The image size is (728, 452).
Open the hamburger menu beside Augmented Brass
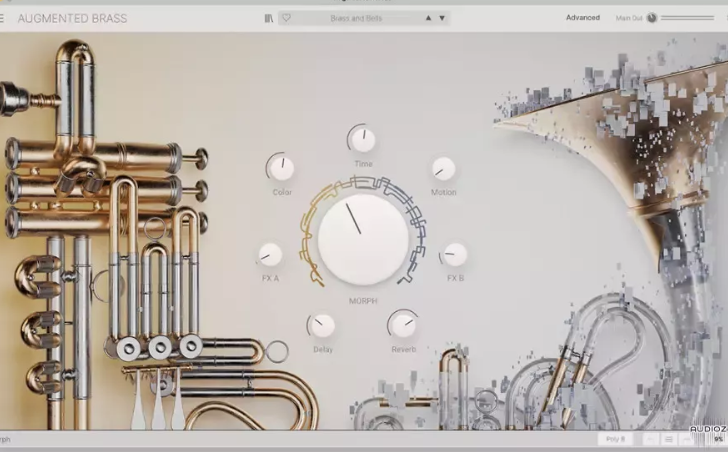(x=2, y=19)
